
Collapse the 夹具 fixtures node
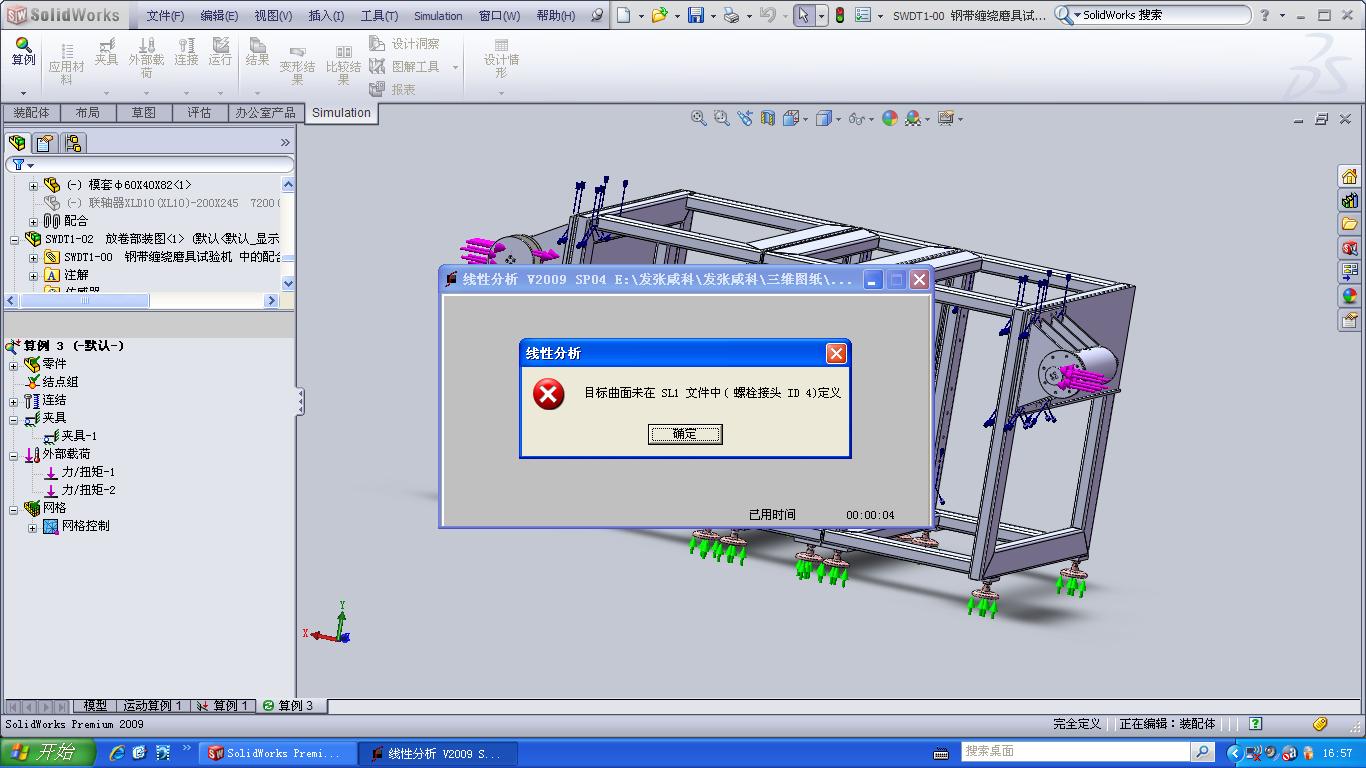pyautogui.click(x=14, y=419)
